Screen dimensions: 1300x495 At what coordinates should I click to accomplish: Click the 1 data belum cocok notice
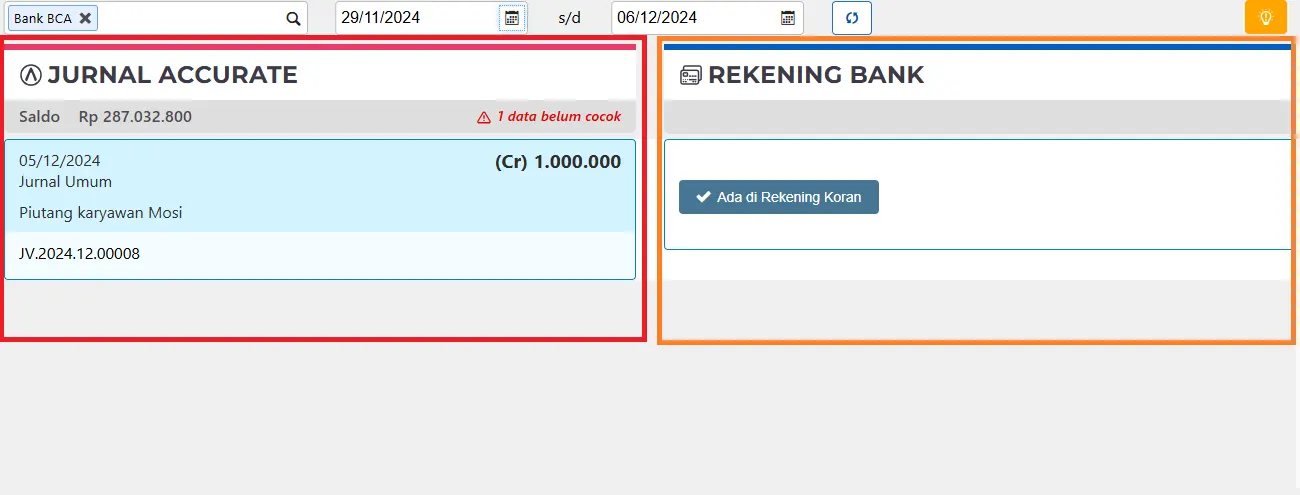pyautogui.click(x=558, y=117)
